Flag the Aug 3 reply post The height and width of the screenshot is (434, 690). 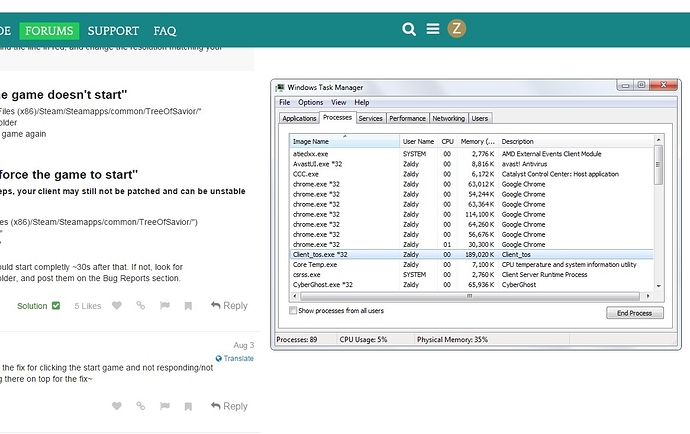[x=164, y=406]
